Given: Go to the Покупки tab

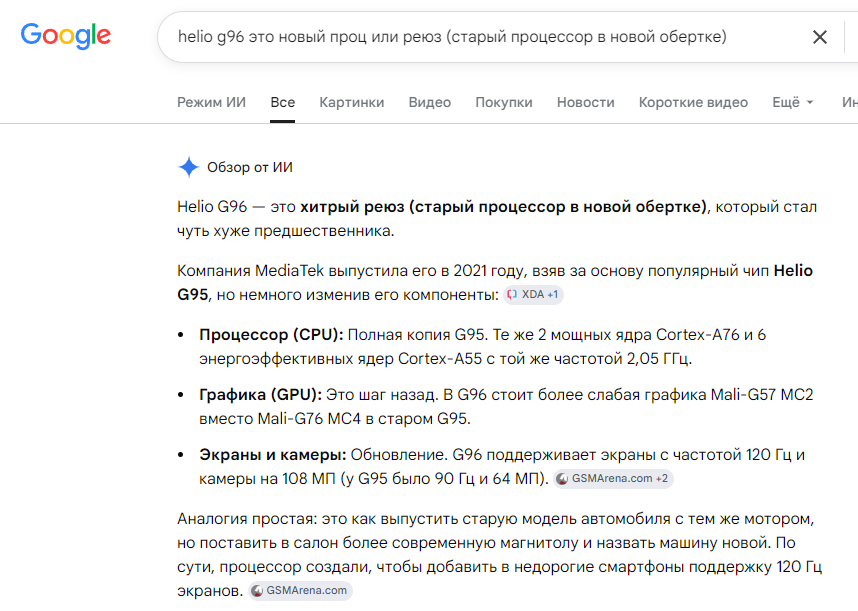Looking at the screenshot, I should coord(503,102).
